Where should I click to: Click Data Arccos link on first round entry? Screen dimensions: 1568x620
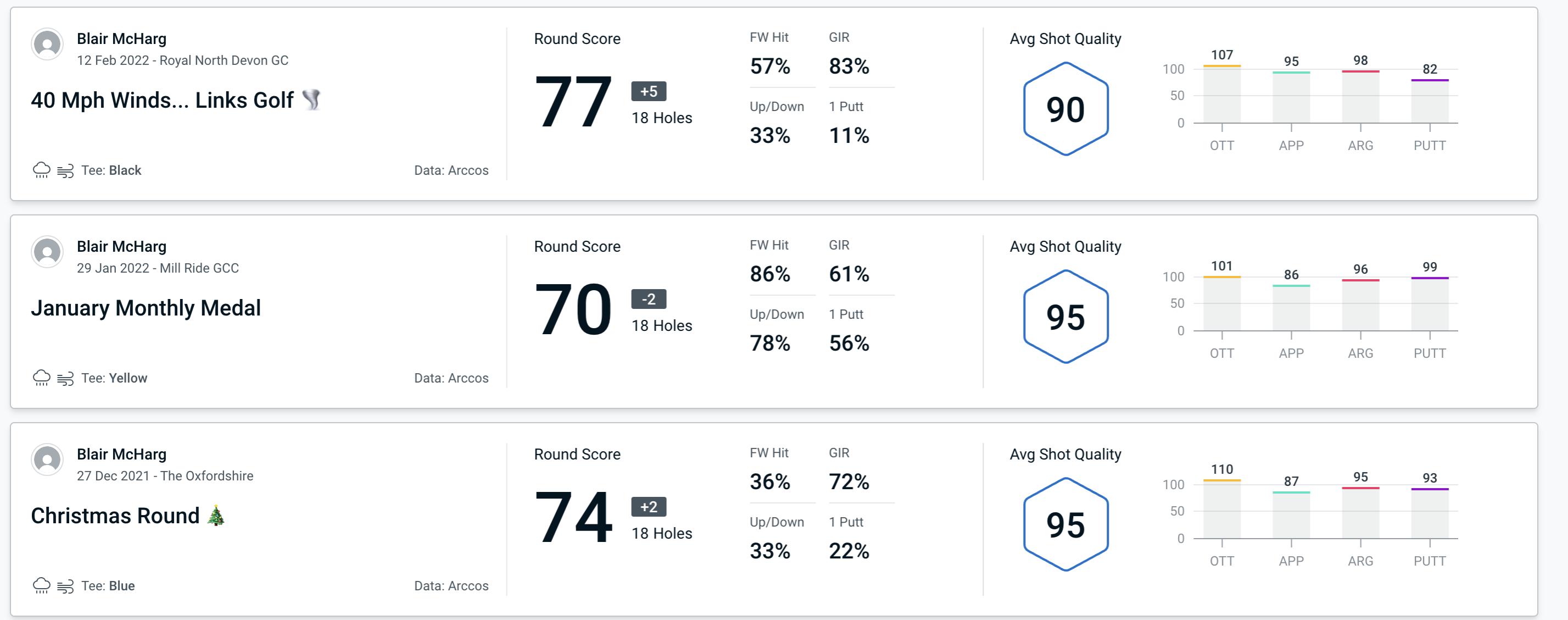pos(448,170)
